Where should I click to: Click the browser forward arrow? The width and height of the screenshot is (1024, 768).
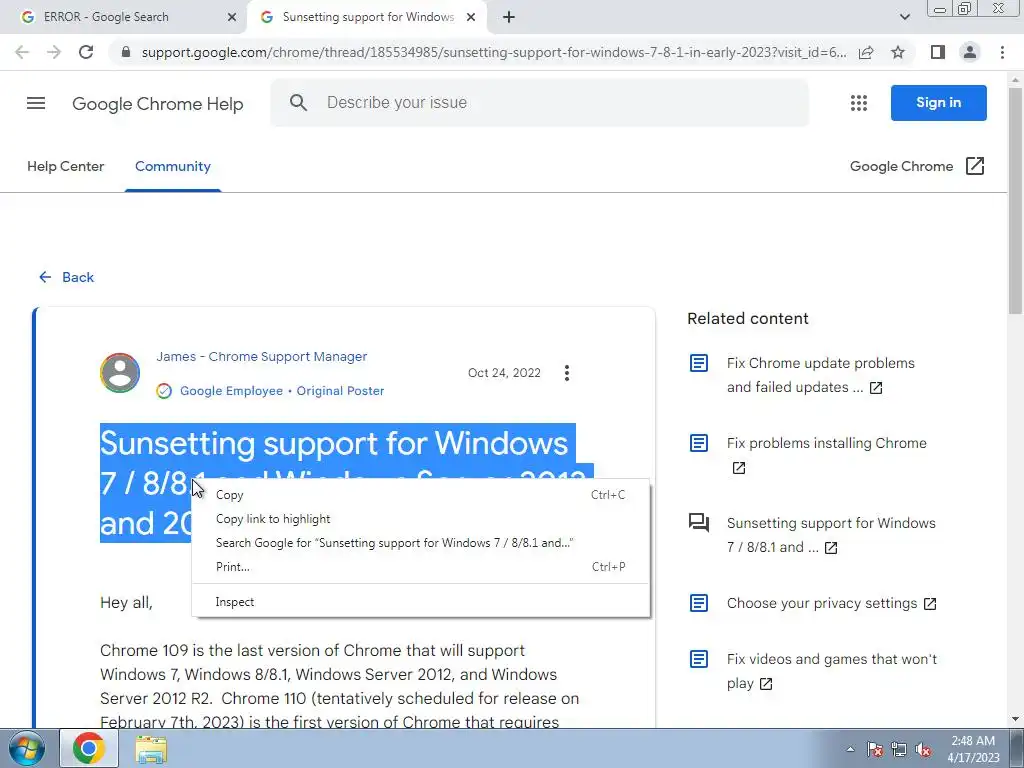(54, 52)
